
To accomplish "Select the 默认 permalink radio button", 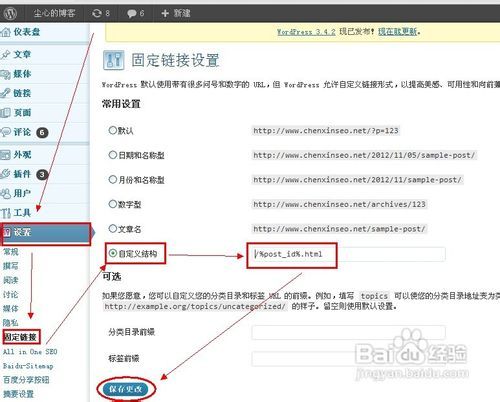I will pyautogui.click(x=113, y=130).
